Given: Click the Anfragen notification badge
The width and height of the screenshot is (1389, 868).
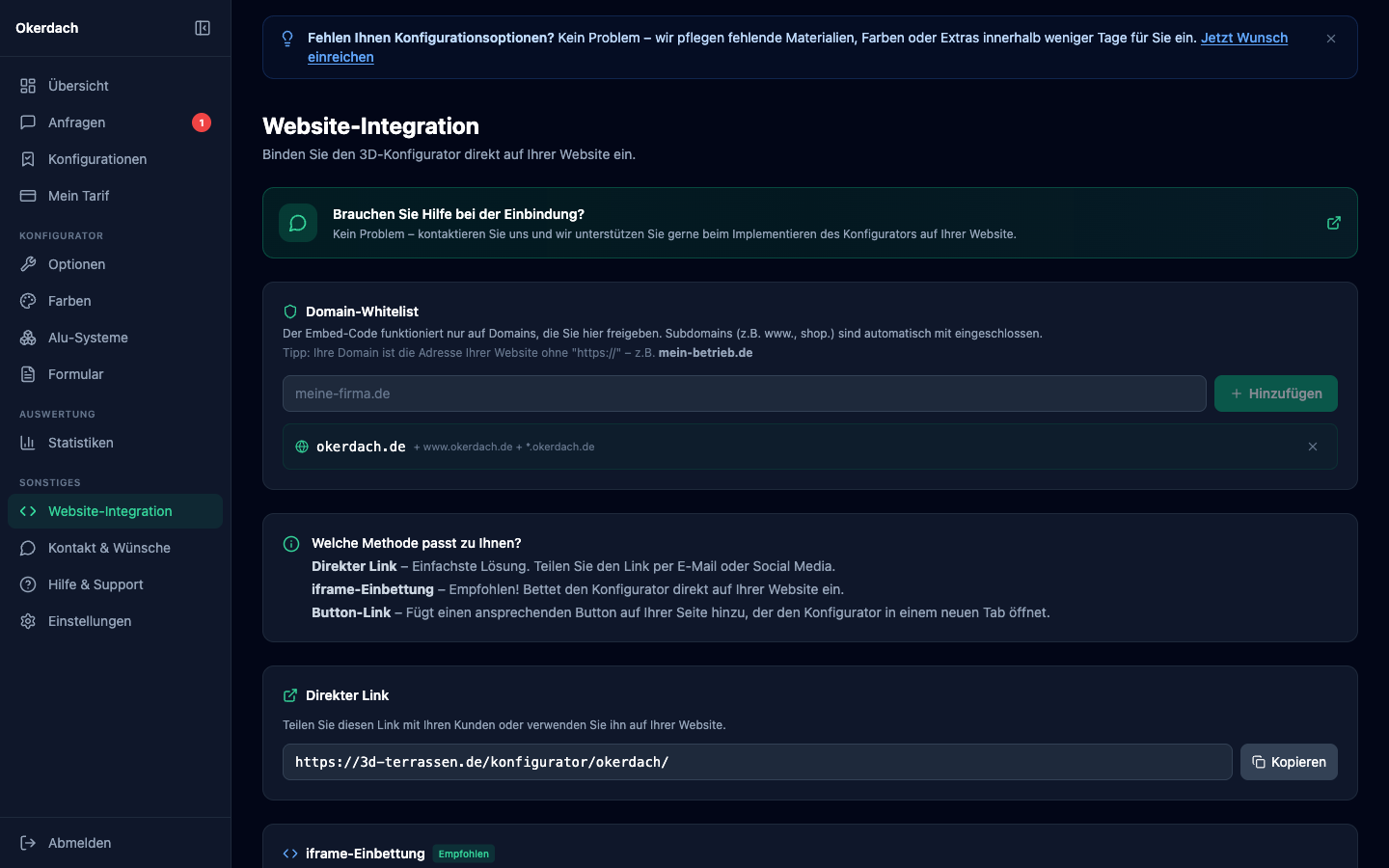Looking at the screenshot, I should pos(201,122).
